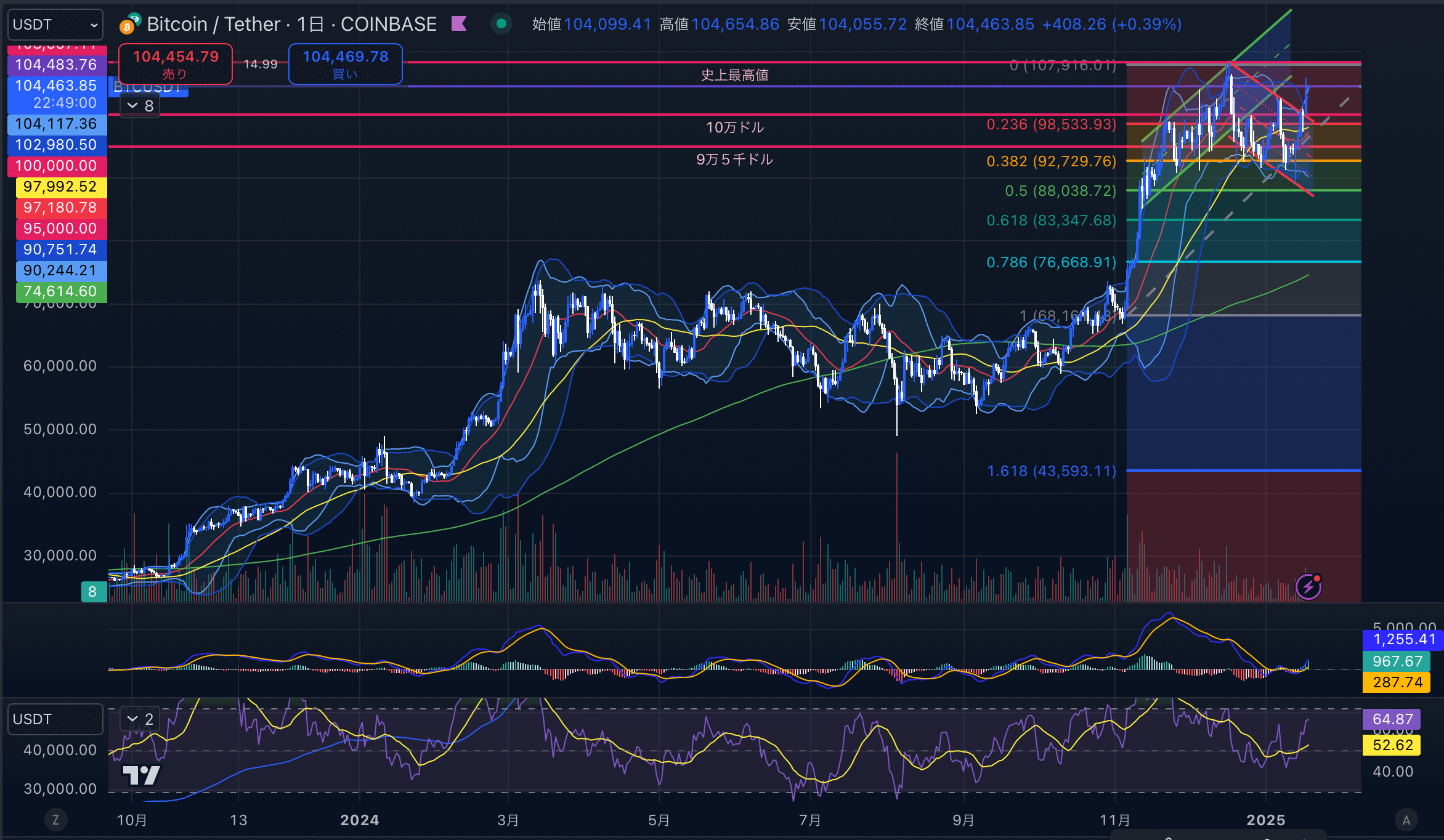Screen dimensions: 1444x840
Task: Open the USDT dropdown in the lower pane
Action: [x=55, y=719]
